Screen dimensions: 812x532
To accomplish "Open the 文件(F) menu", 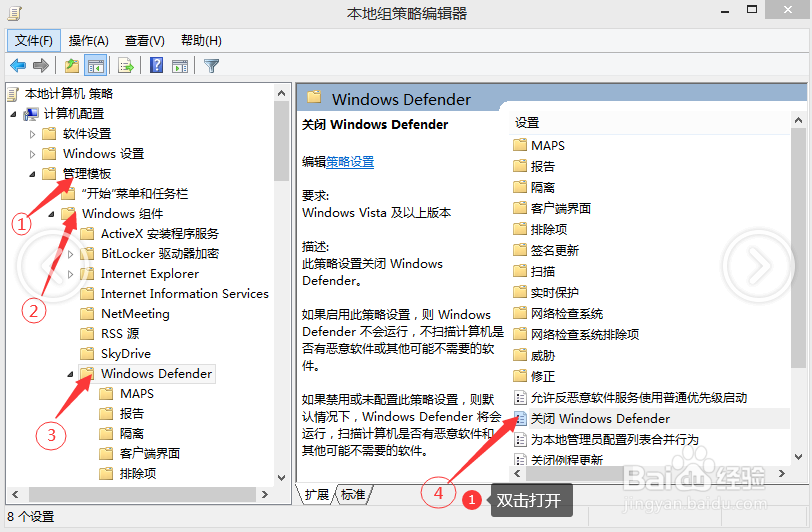I will tap(34, 40).
